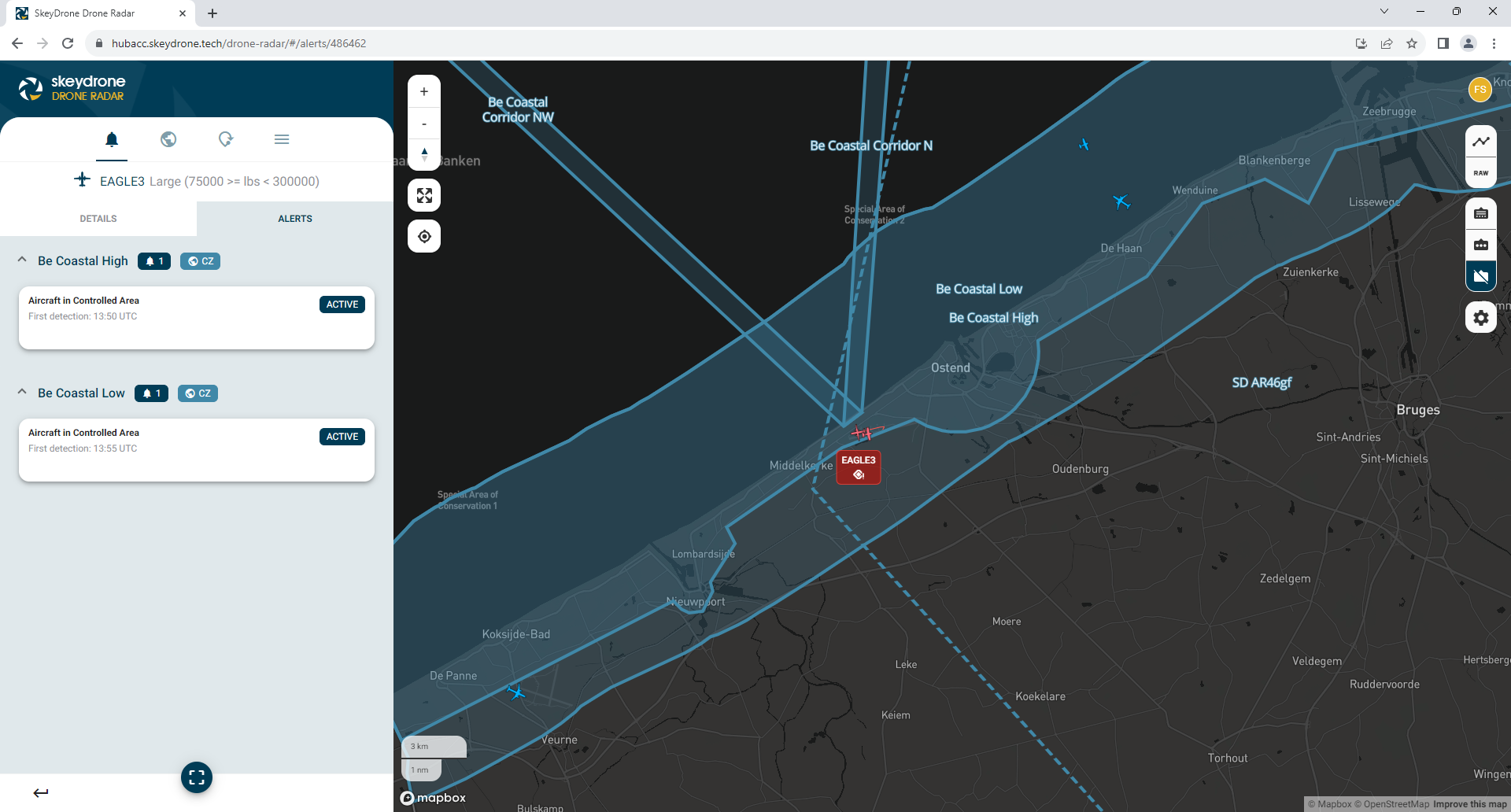Toggle fullscreen map mode
The image size is (1511, 812).
pyautogui.click(x=424, y=195)
